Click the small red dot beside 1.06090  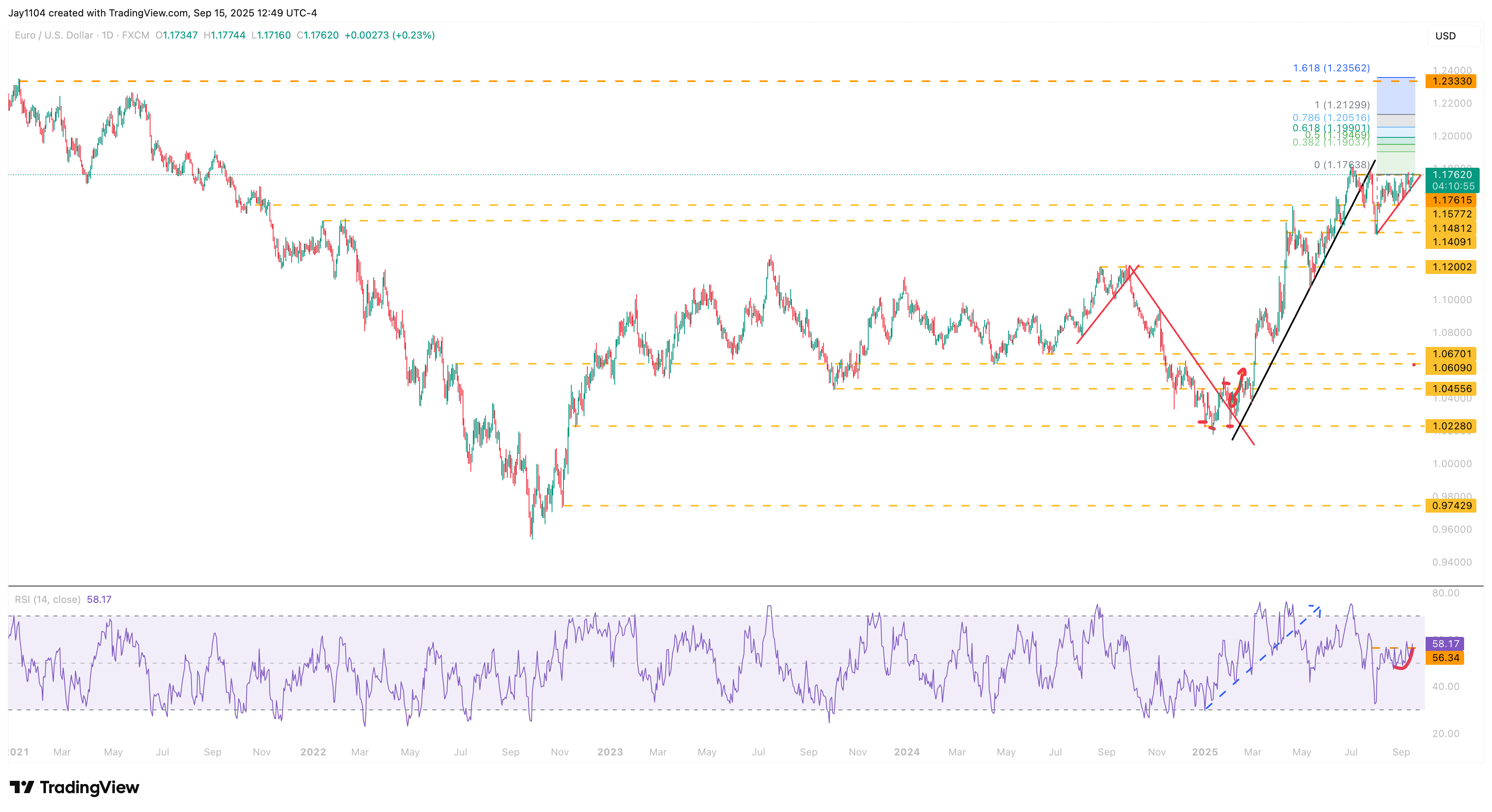pyautogui.click(x=1414, y=364)
